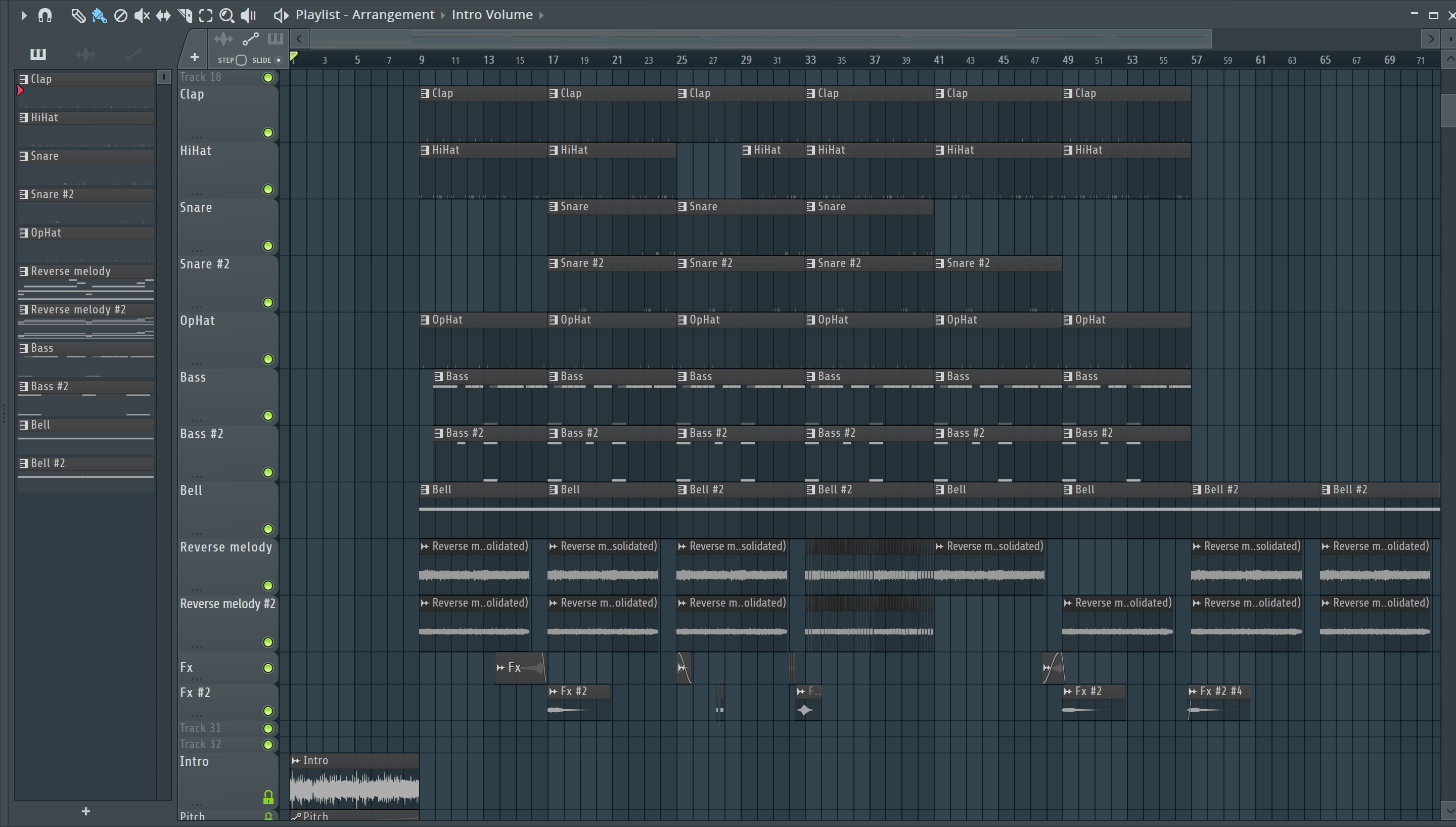Image resolution: width=1456 pixels, height=827 pixels.
Task: Click the right arrow of horizontal scrollbar
Action: coord(1431,39)
